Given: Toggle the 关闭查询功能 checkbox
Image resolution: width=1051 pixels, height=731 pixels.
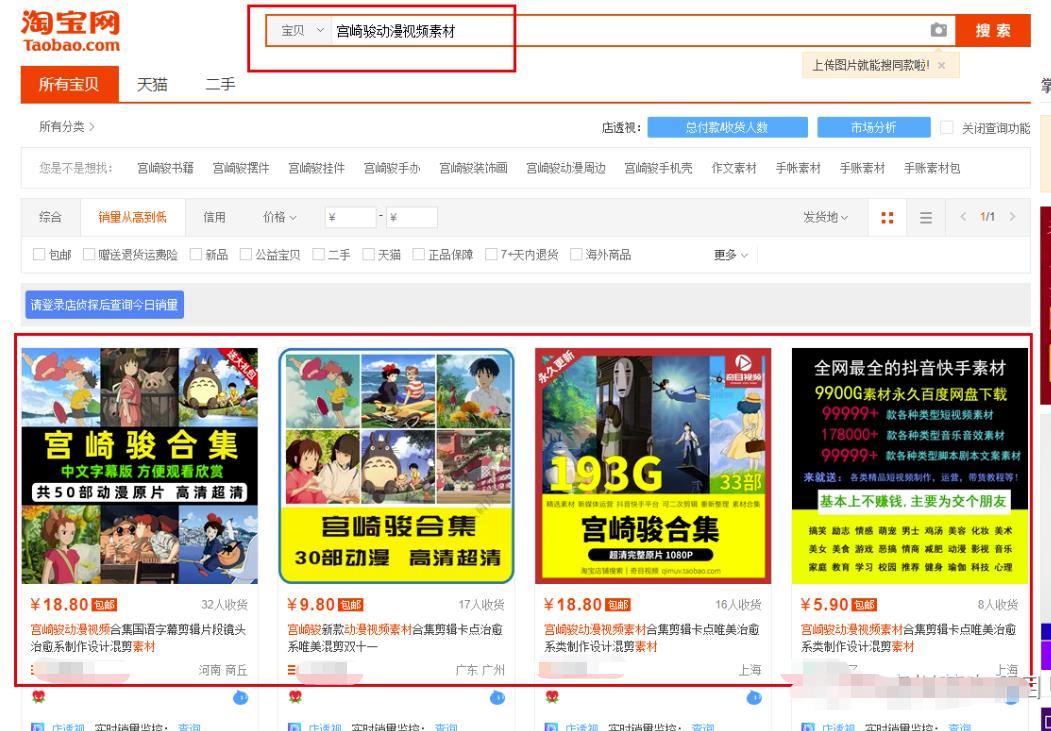Looking at the screenshot, I should click(946, 127).
